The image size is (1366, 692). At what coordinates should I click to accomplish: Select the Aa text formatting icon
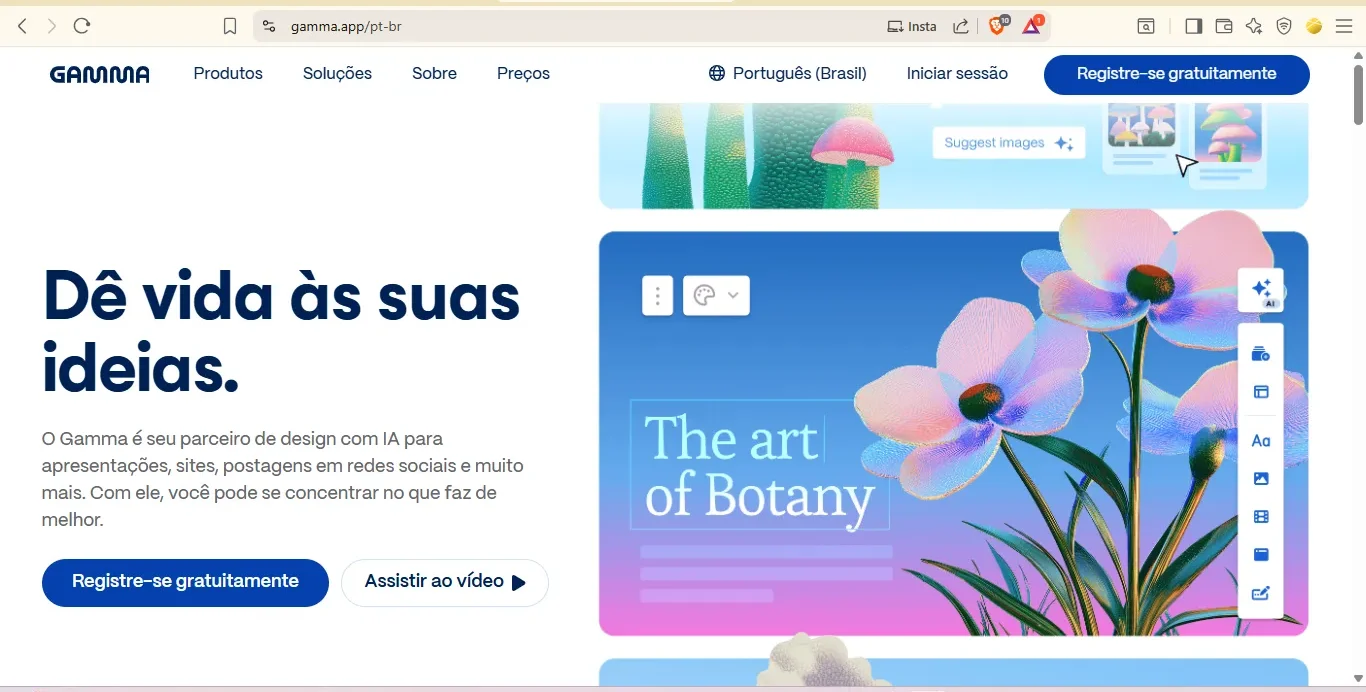1261,441
